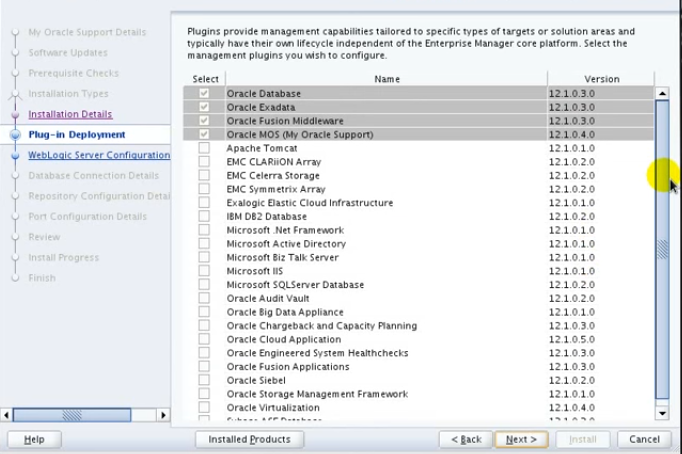Select the Microsoft IIS row name
The image size is (682, 454).
coord(255,271)
